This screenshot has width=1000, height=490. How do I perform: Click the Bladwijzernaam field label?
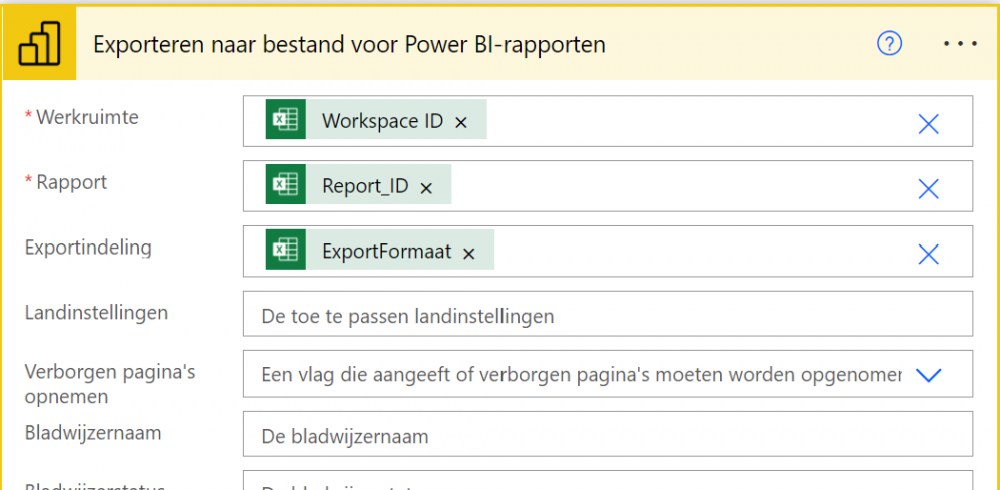93,433
